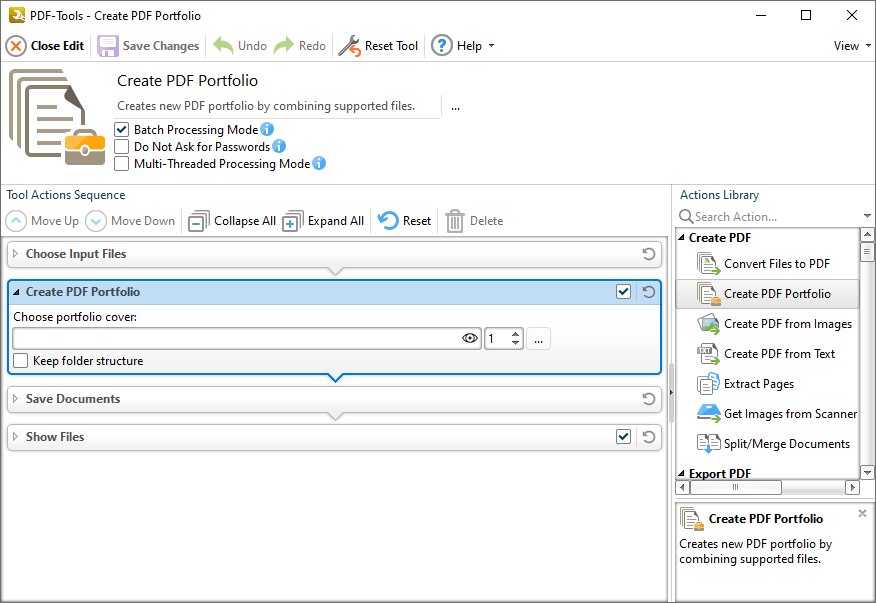Click the Close Edit button
This screenshot has width=876, height=603.
point(45,46)
